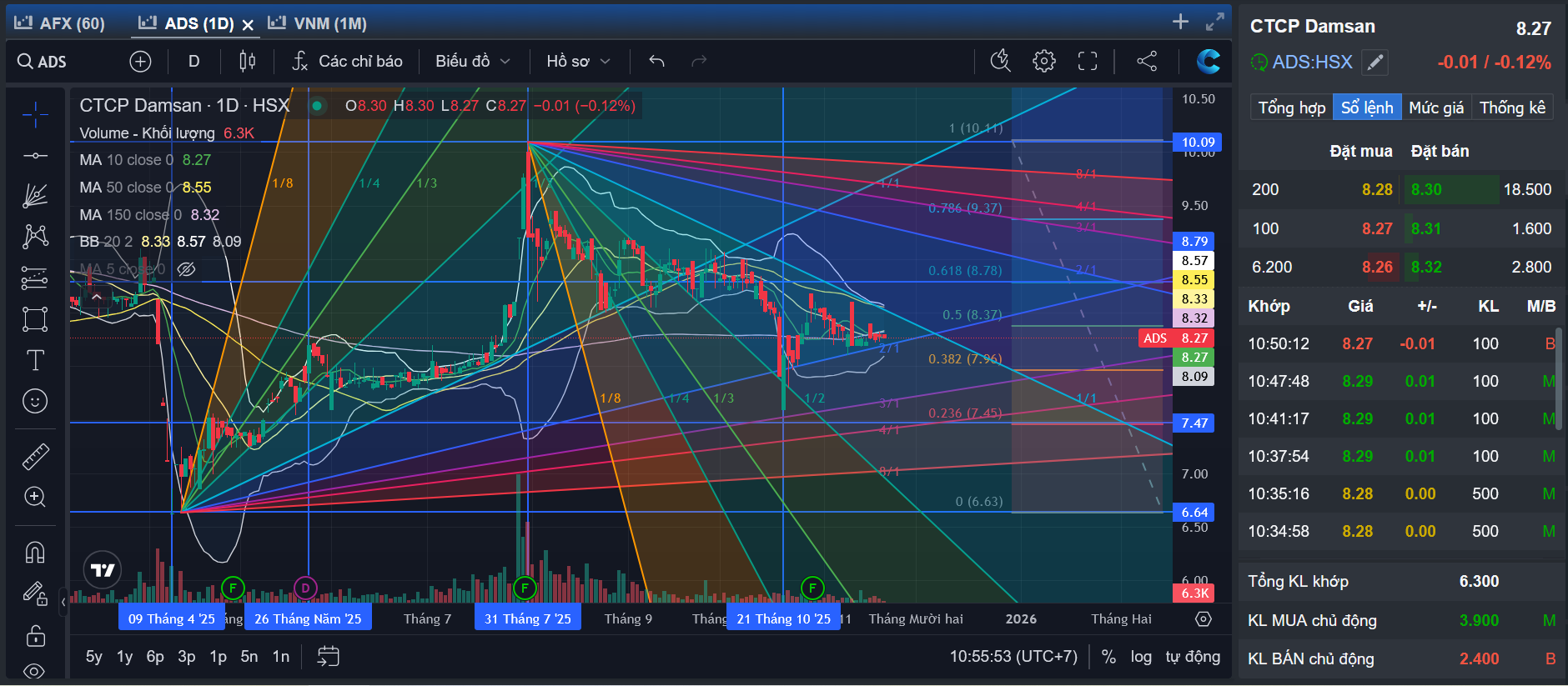
Task: Click the F event marker near 31 Tháng 7
Action: 525,588
